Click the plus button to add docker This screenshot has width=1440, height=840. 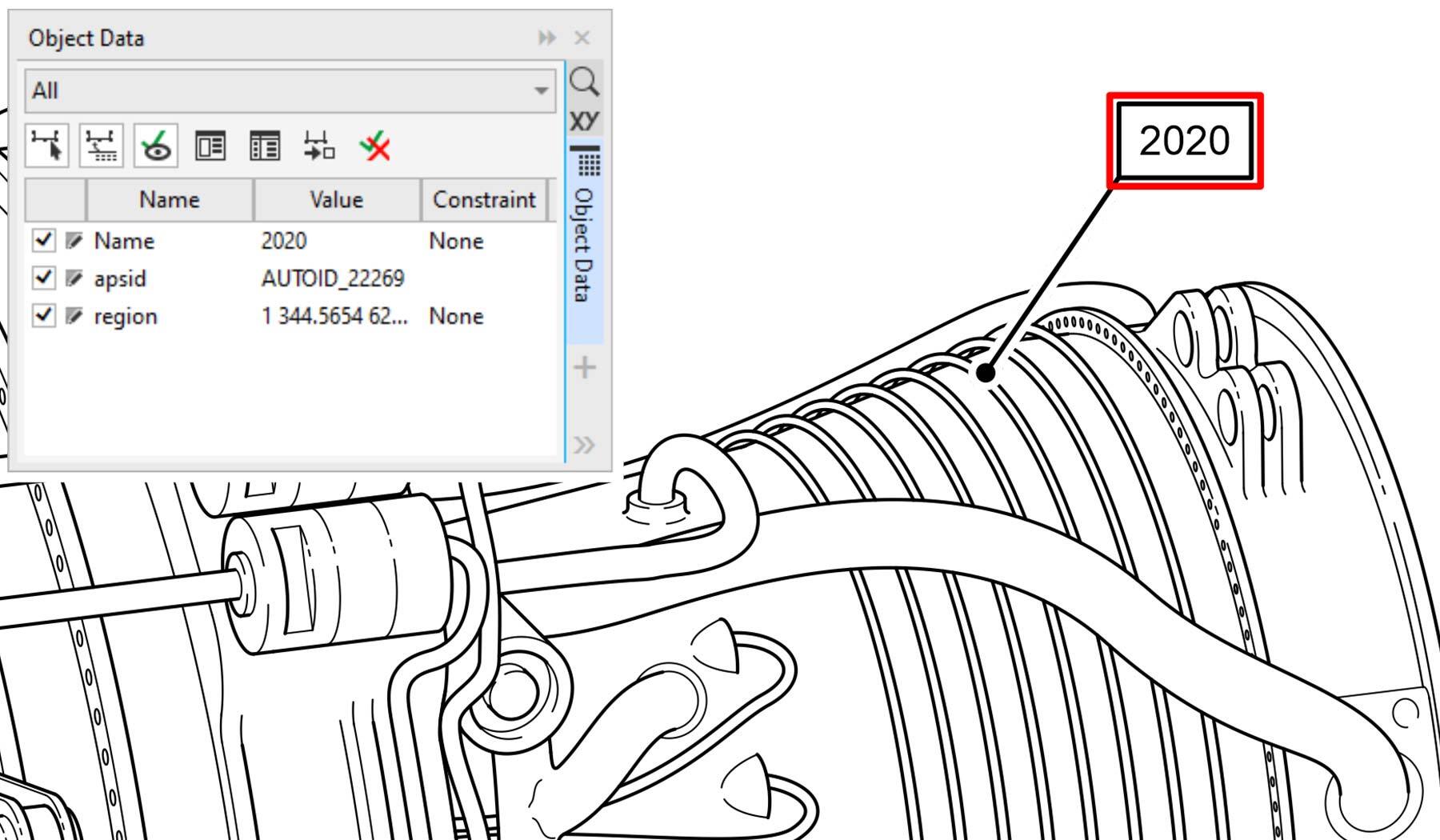(x=585, y=367)
